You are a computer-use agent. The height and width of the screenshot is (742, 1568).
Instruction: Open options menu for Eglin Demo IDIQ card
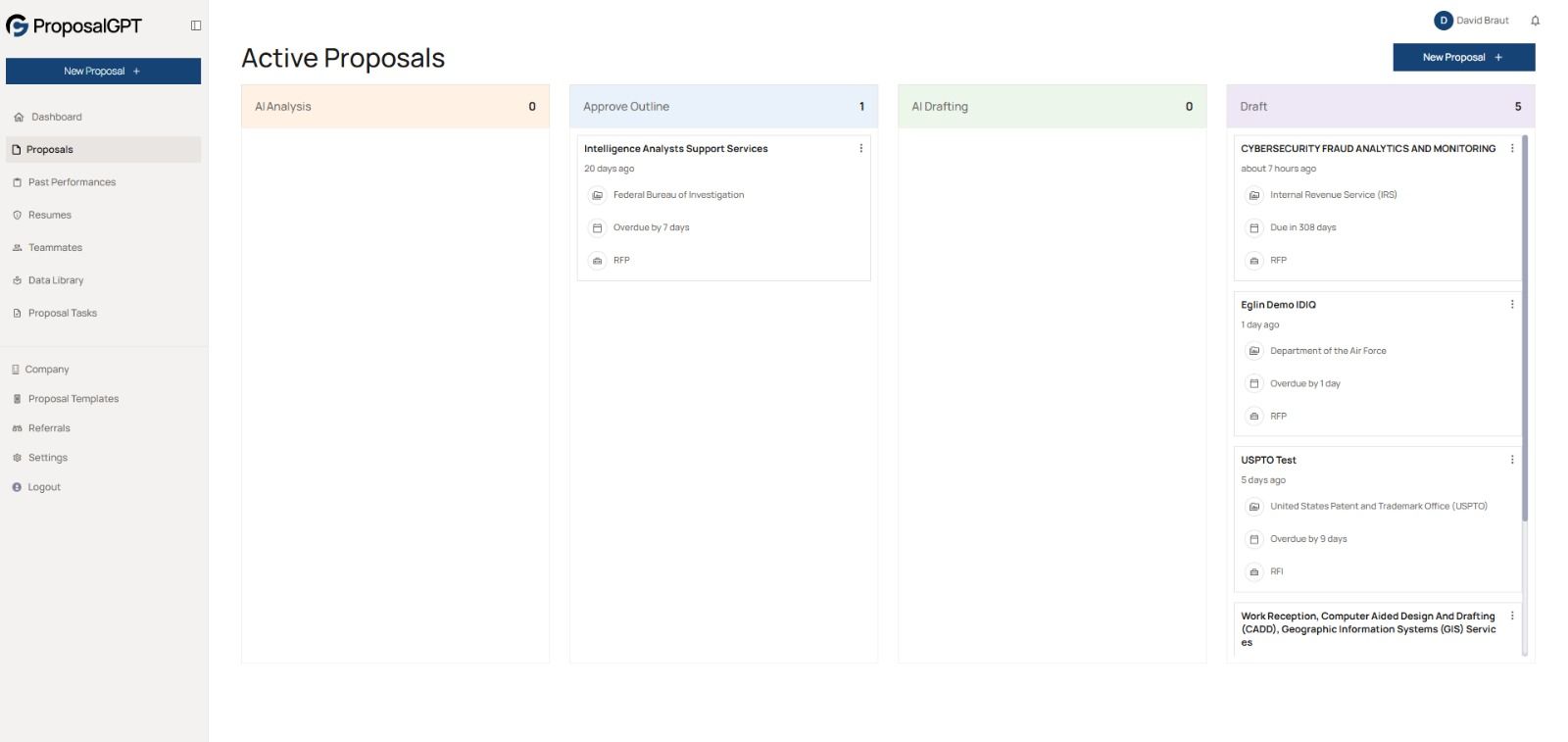click(1511, 305)
